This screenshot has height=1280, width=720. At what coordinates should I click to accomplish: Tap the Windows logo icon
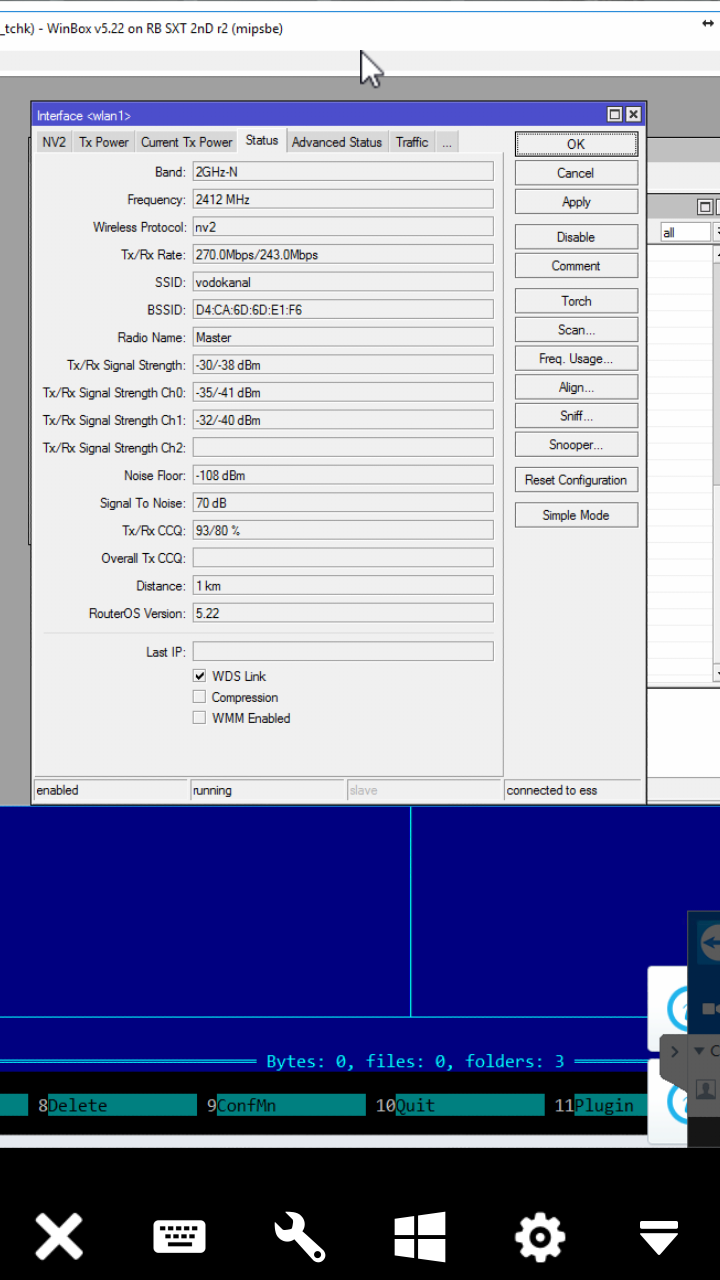click(420, 1237)
